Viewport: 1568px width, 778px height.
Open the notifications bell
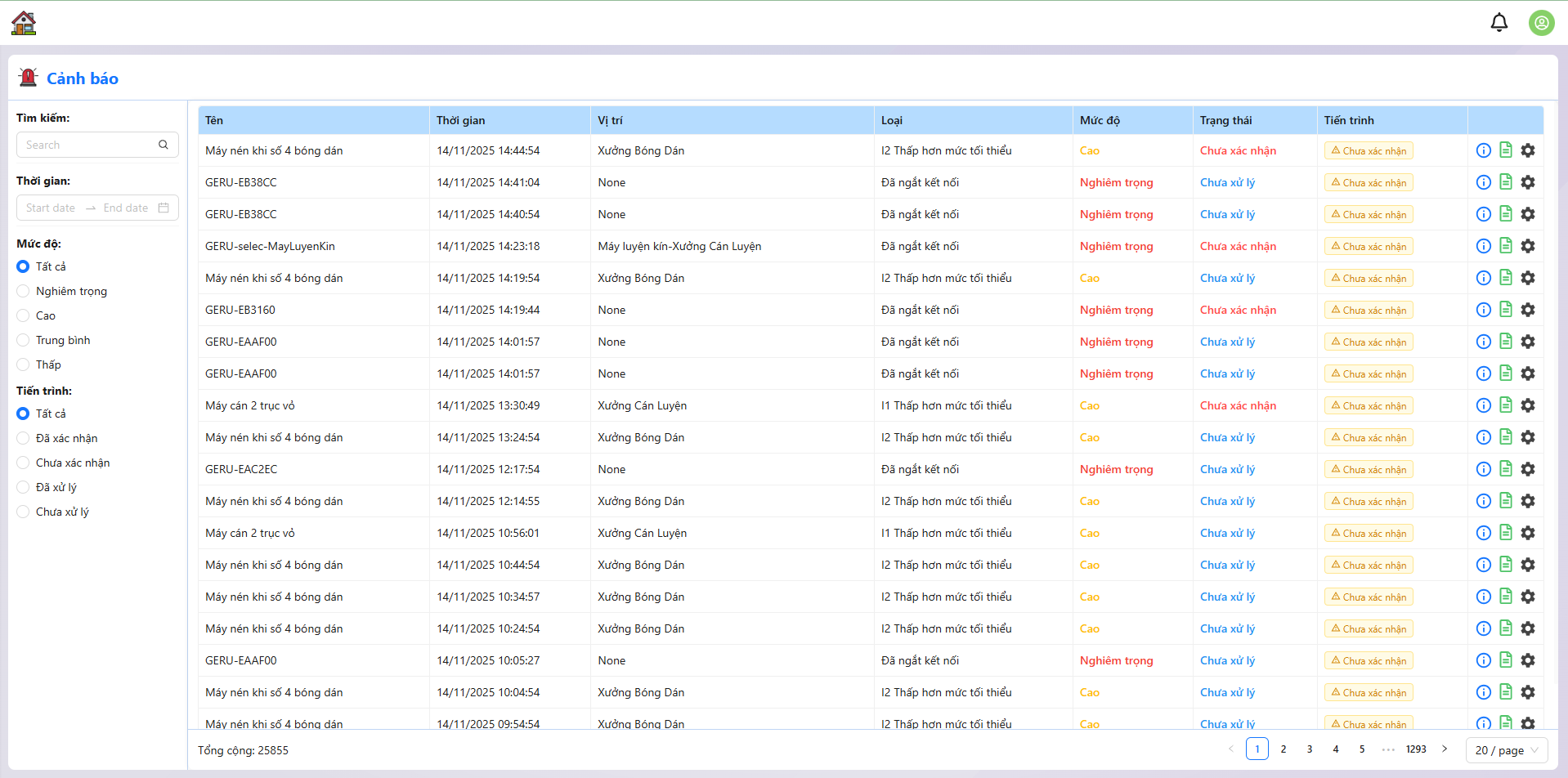(1499, 23)
